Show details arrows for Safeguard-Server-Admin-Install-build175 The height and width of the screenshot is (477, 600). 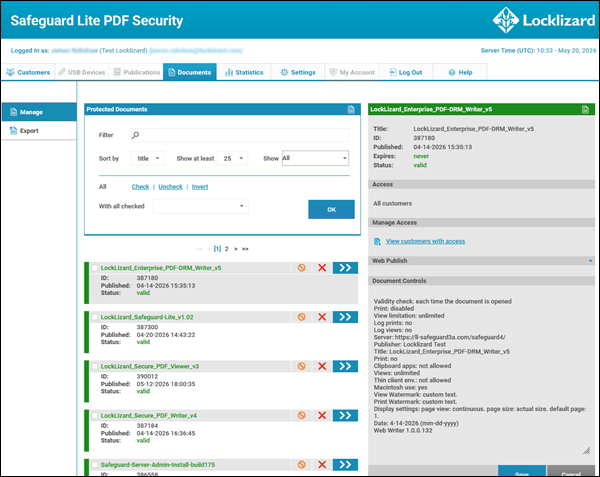(345, 465)
